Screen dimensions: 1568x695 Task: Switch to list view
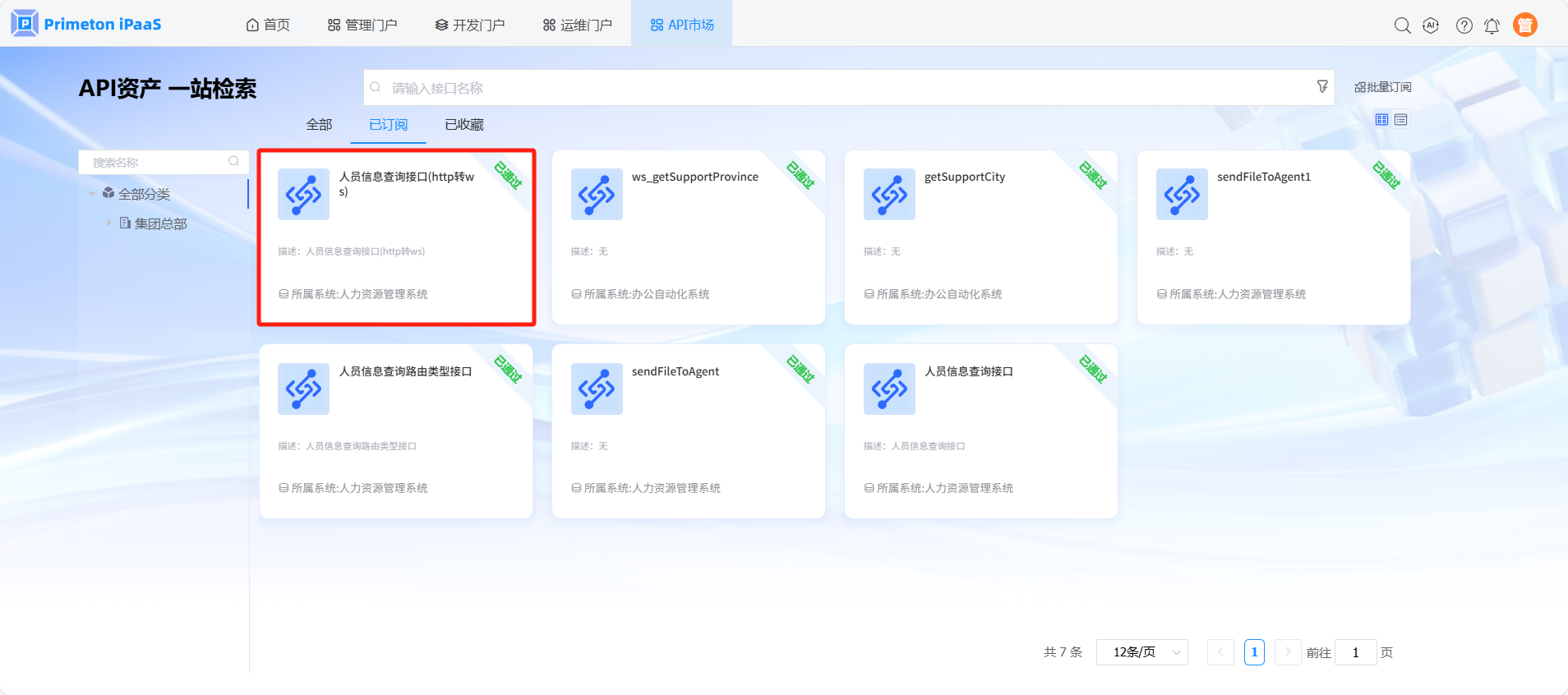click(x=1401, y=120)
